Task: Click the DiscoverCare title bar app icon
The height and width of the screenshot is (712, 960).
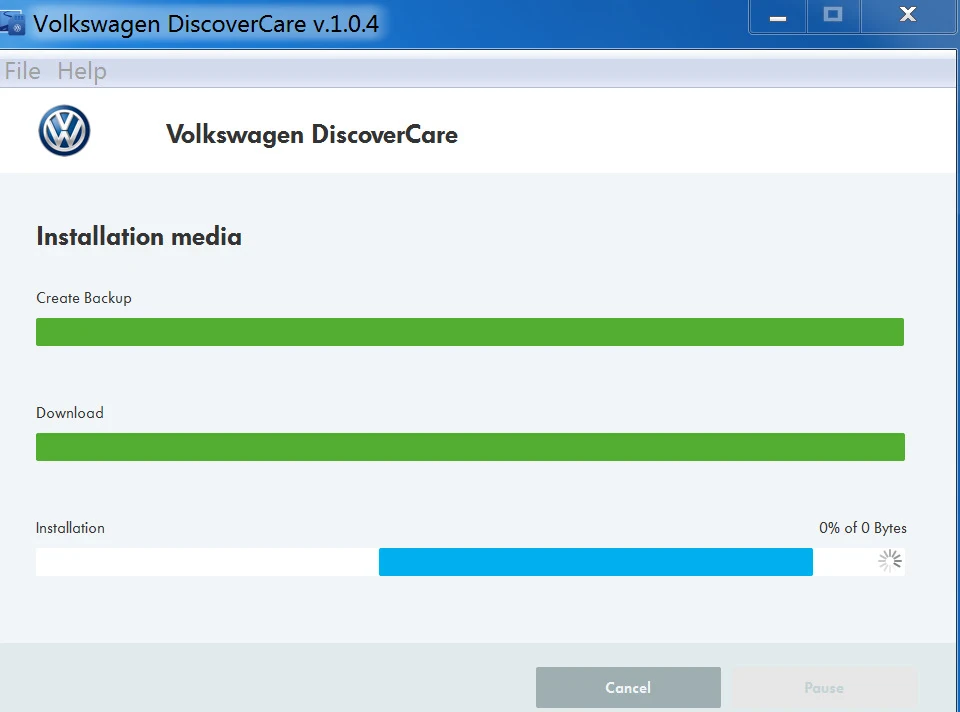Action: (x=12, y=23)
